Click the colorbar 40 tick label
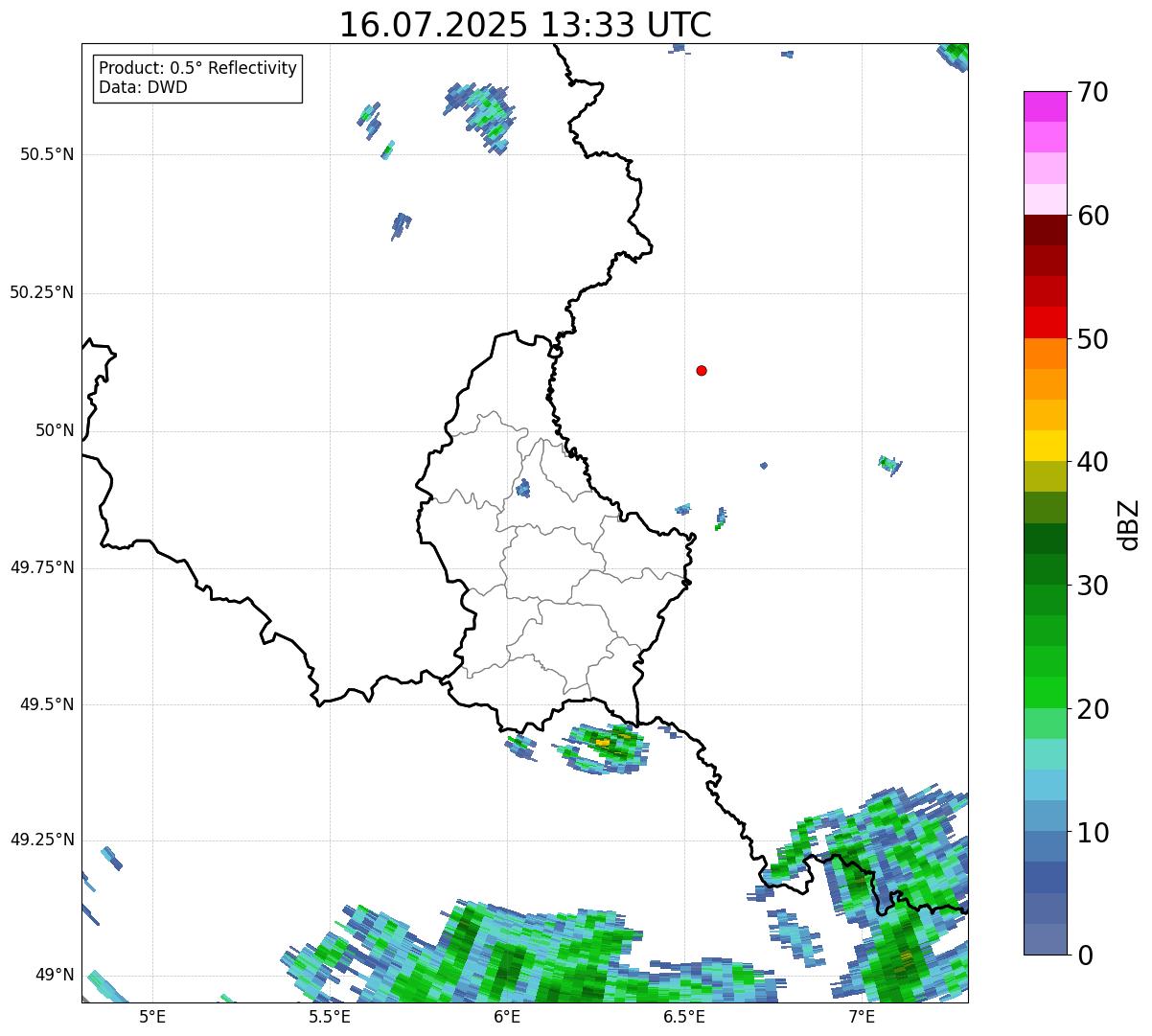This screenshot has width=1152, height=1036. tap(1093, 462)
